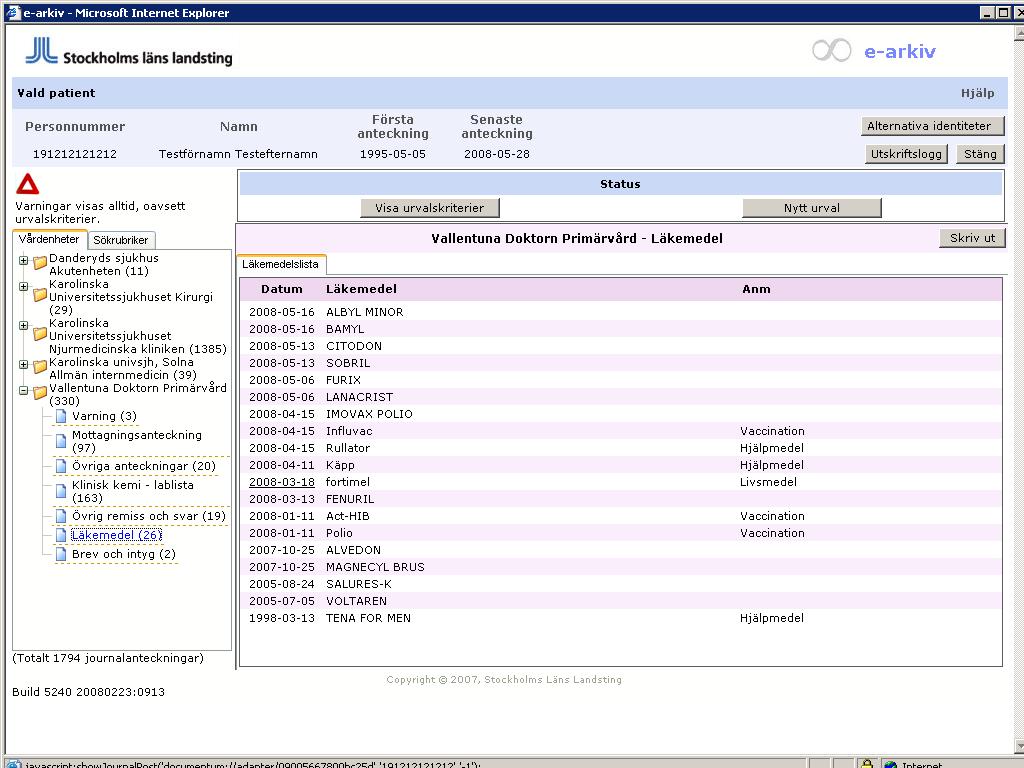Open Klinisk kemi - lablista (163)
This screenshot has height=768, width=1024.
tap(133, 491)
